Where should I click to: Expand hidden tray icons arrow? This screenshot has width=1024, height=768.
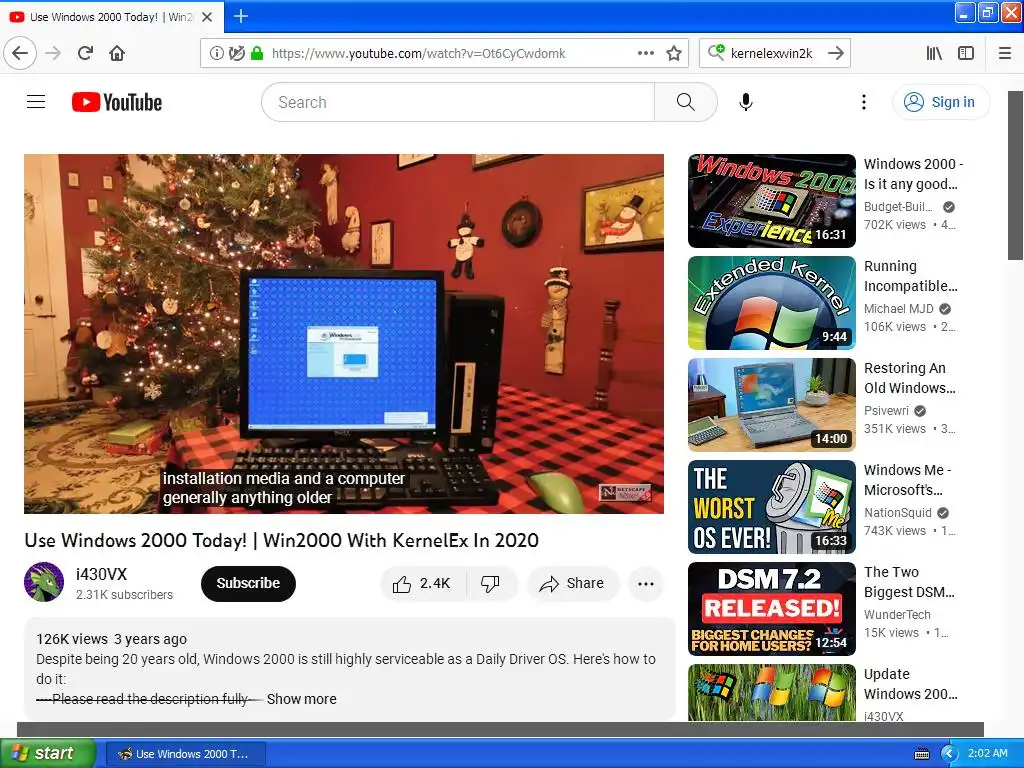click(x=949, y=754)
